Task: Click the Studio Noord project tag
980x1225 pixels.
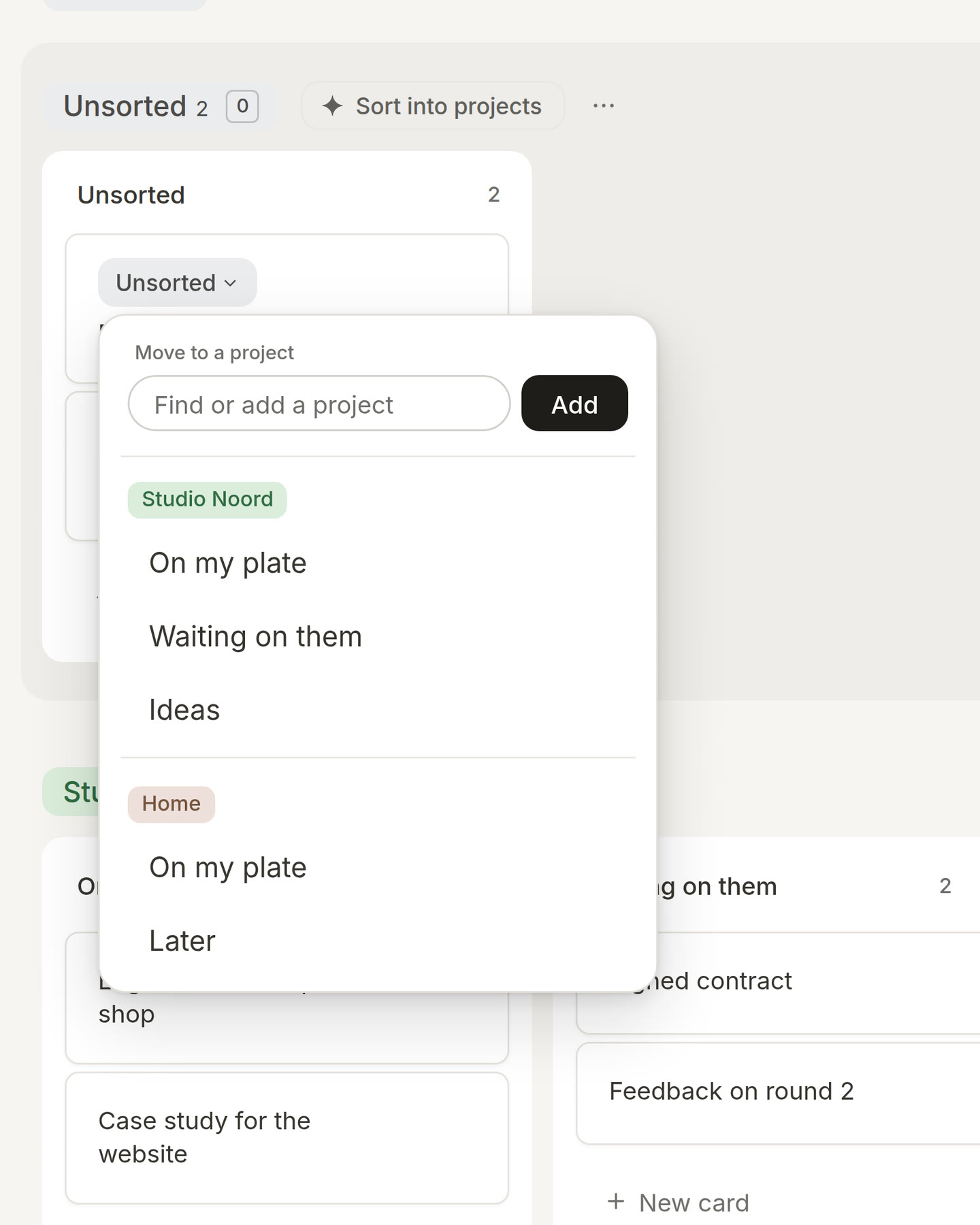Action: coord(208,500)
